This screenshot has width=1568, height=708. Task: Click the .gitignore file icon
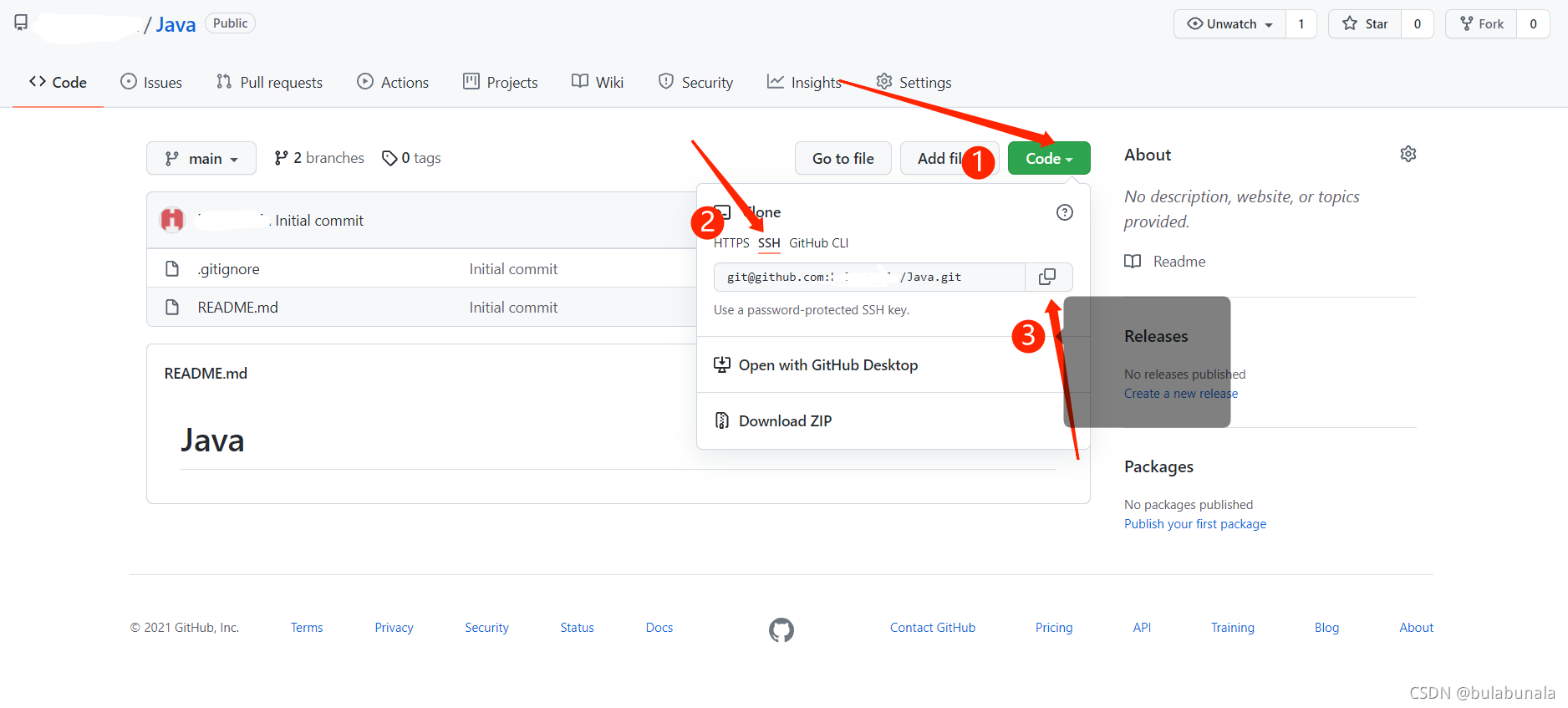click(172, 269)
